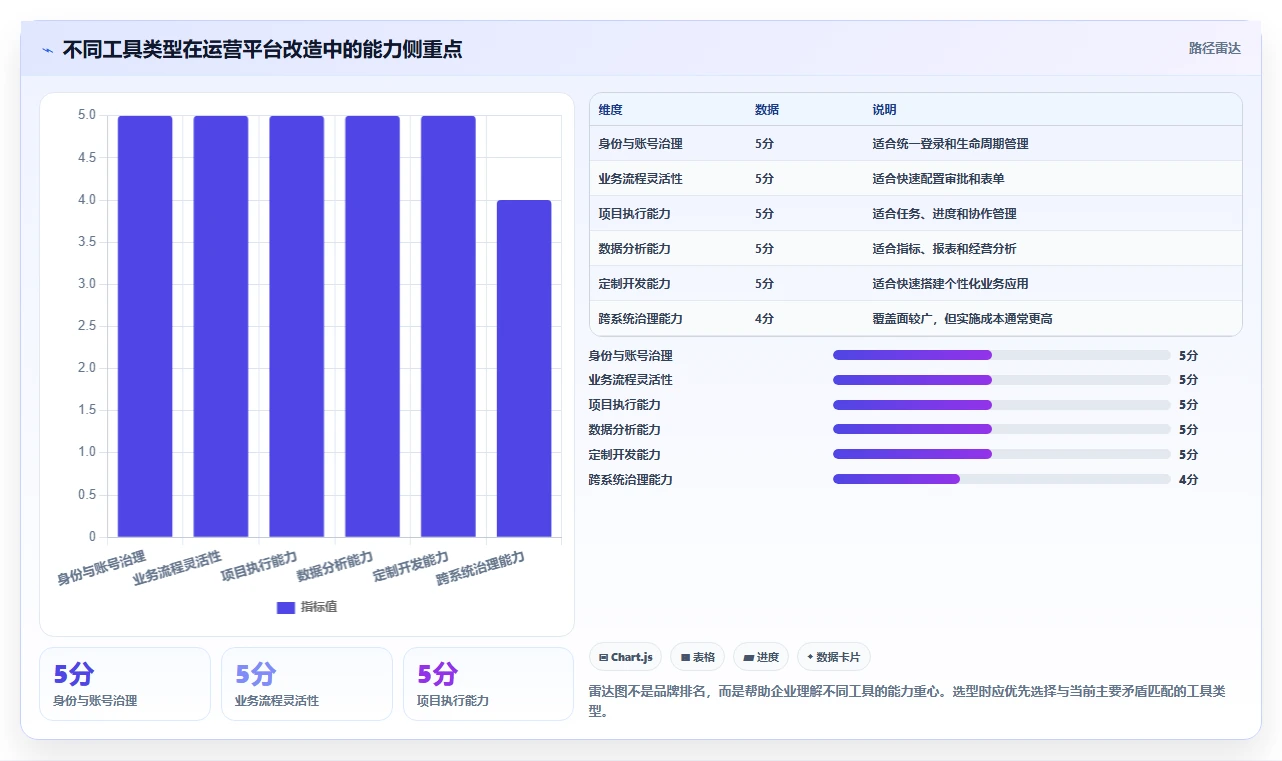Click the 项目执行能力 bar in the chart
The height and width of the screenshot is (761, 1282).
(x=297, y=326)
